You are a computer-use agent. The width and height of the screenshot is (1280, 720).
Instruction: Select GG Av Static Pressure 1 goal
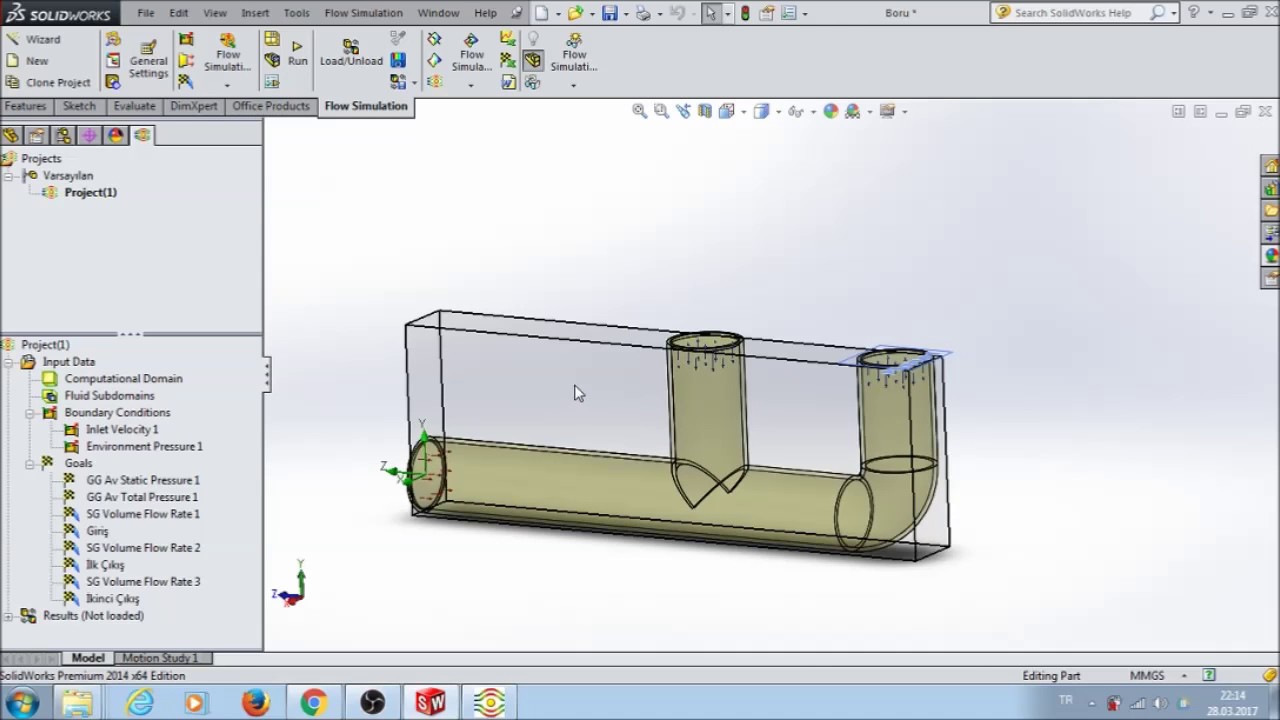point(142,480)
